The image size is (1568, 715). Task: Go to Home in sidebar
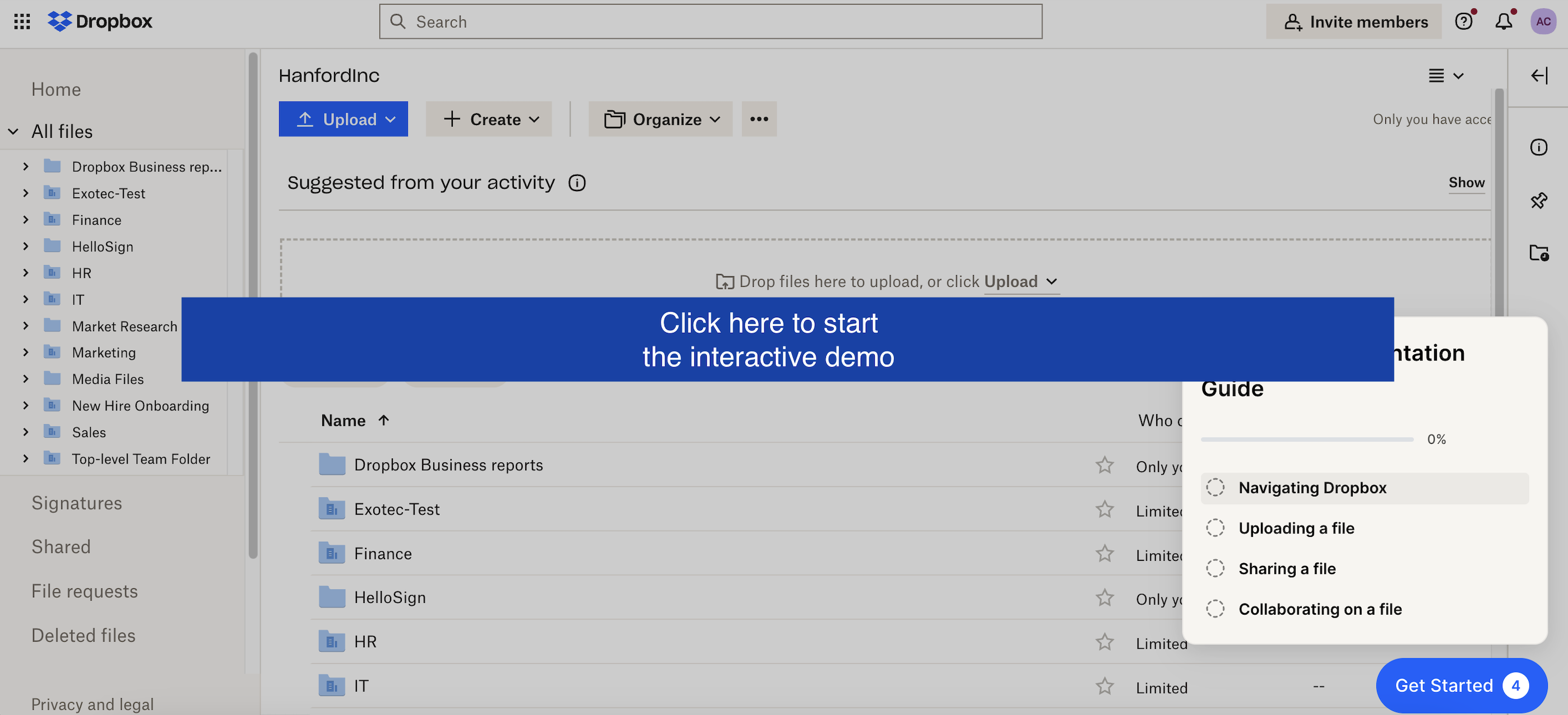(x=56, y=90)
